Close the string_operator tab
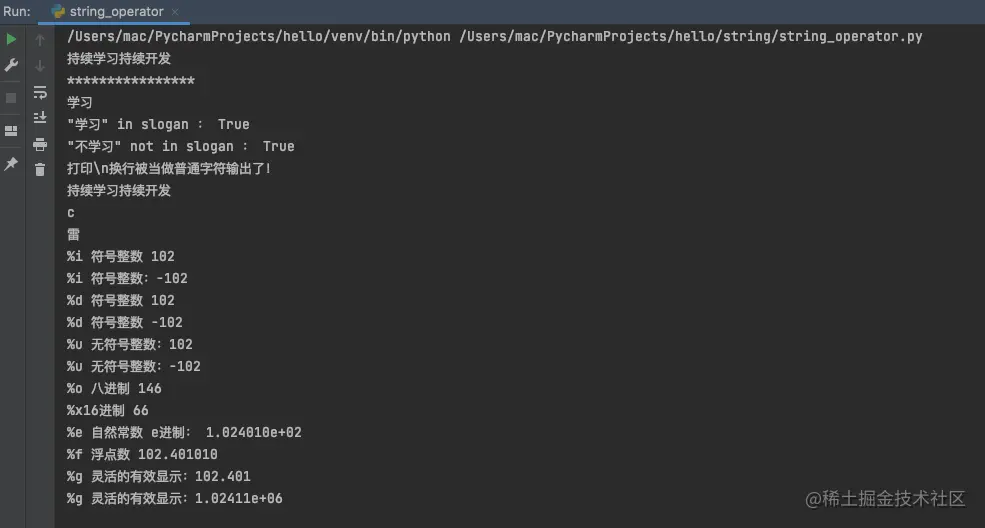 (175, 11)
